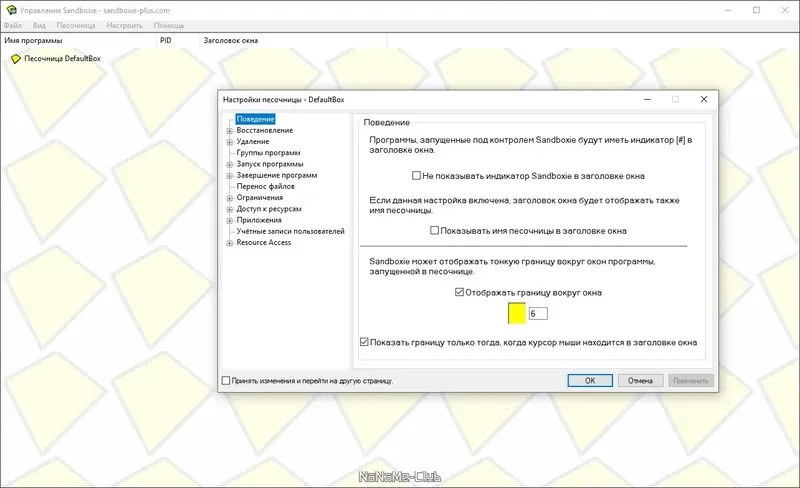Select the Приложения label in tree
This screenshot has height=488, width=800.
pyautogui.click(x=259, y=220)
